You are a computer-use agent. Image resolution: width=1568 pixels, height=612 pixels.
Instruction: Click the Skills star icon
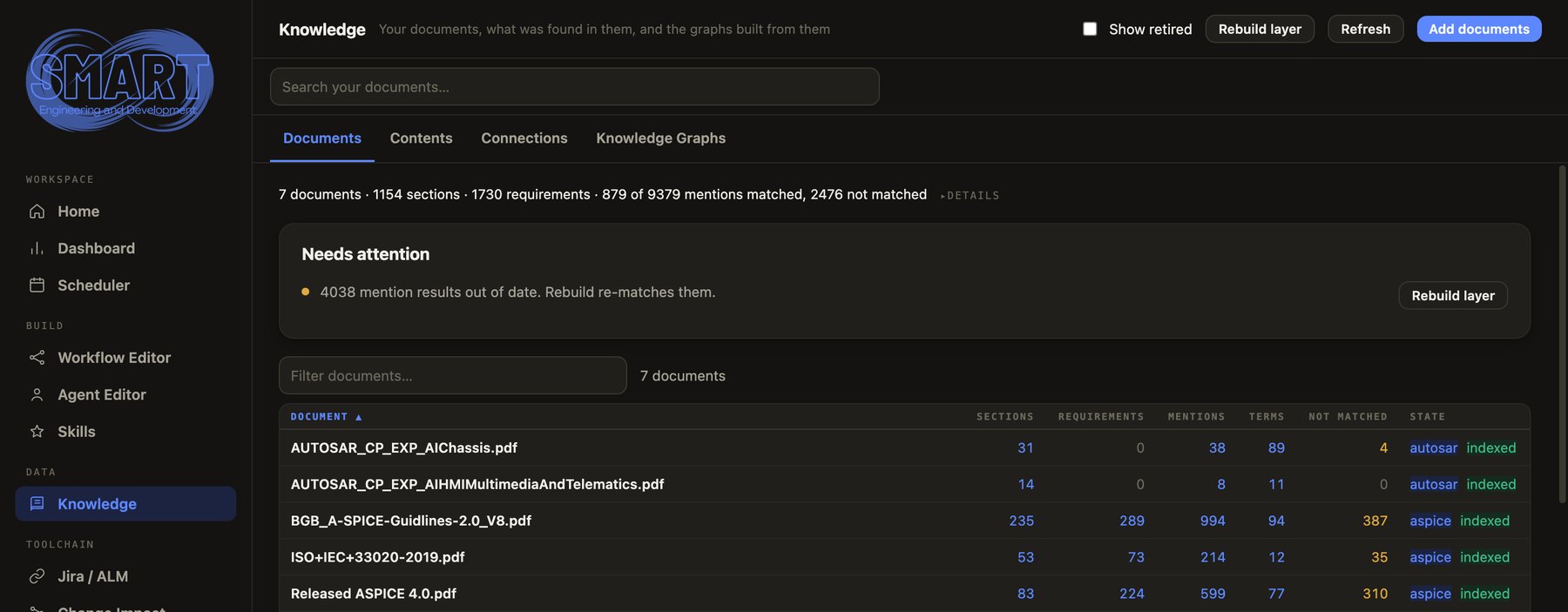click(x=37, y=431)
